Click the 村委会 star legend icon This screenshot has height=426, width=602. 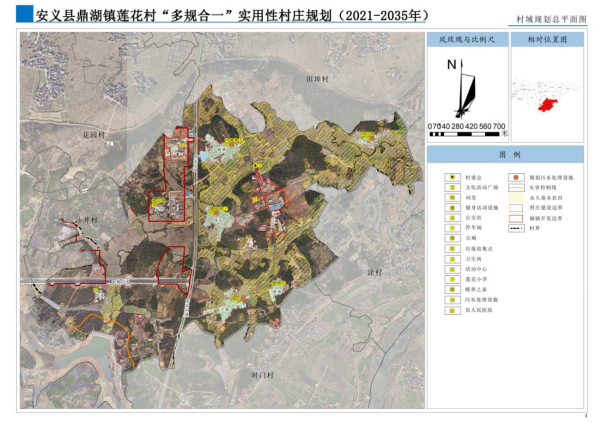(x=453, y=176)
